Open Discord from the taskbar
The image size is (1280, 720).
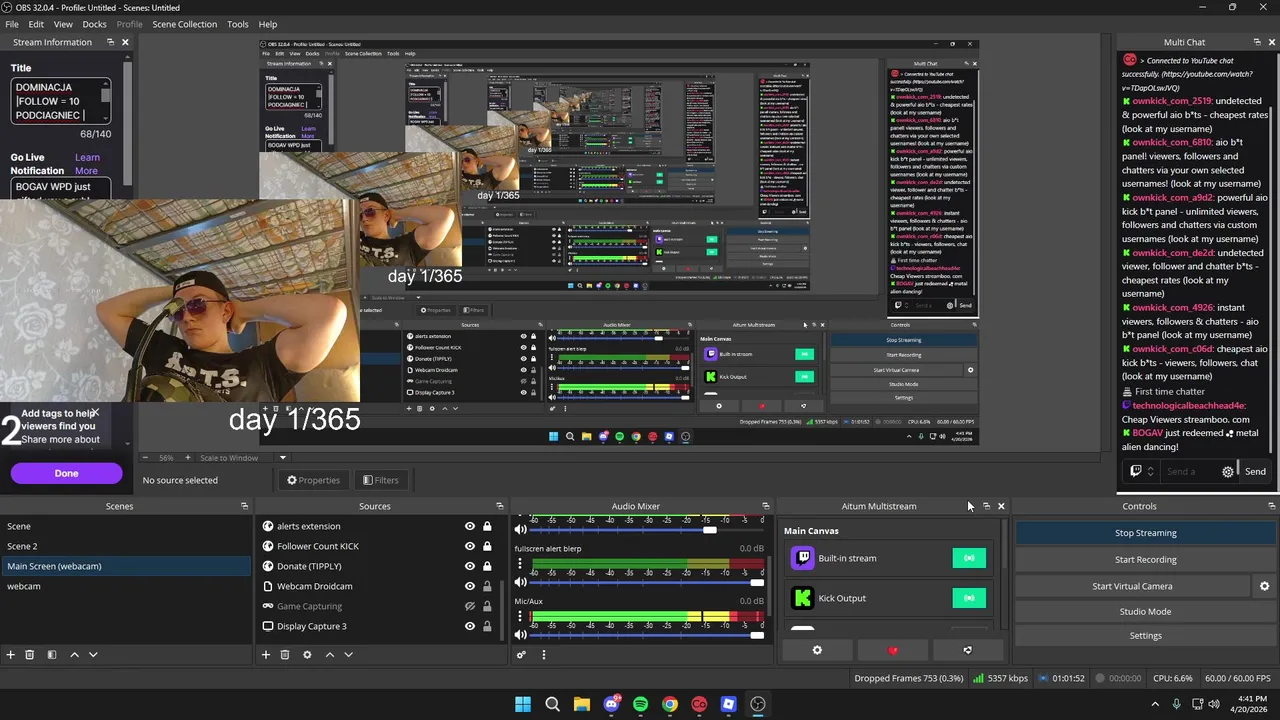click(611, 704)
